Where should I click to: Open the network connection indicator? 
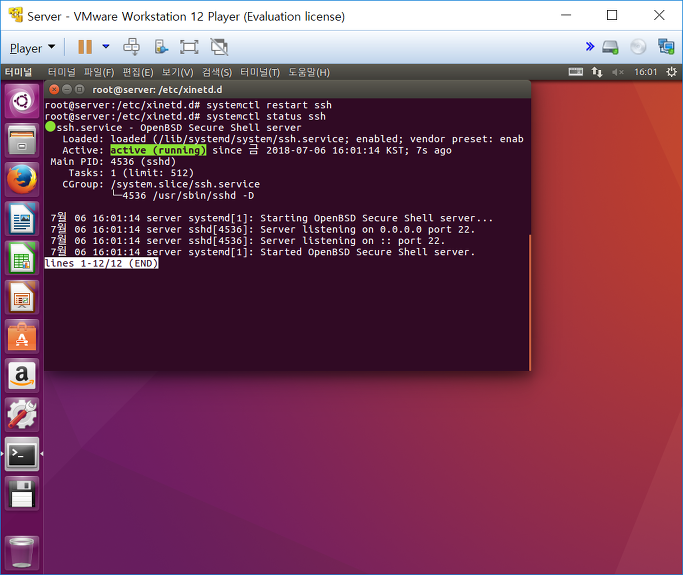(x=597, y=72)
